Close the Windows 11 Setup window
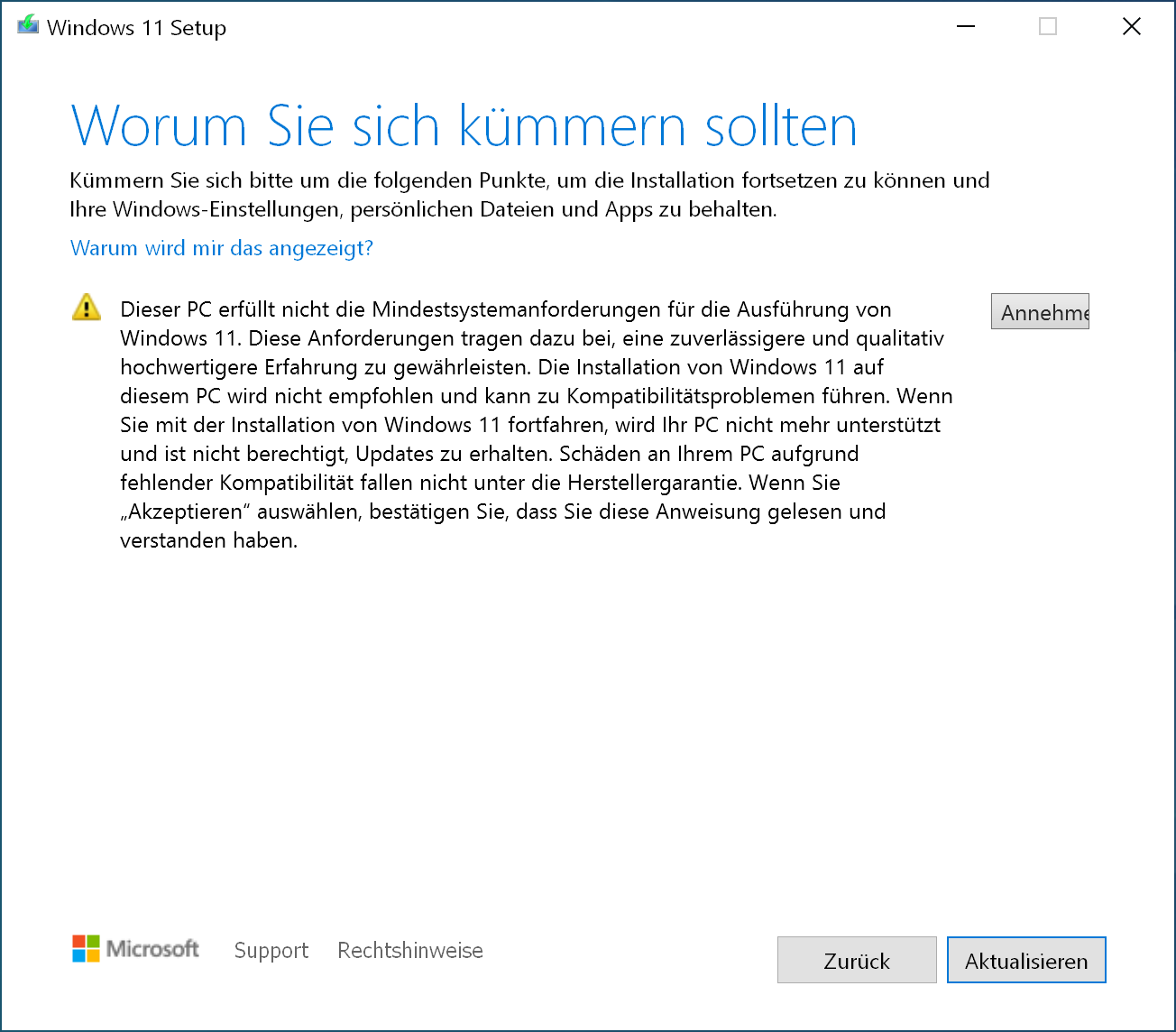 tap(1132, 27)
